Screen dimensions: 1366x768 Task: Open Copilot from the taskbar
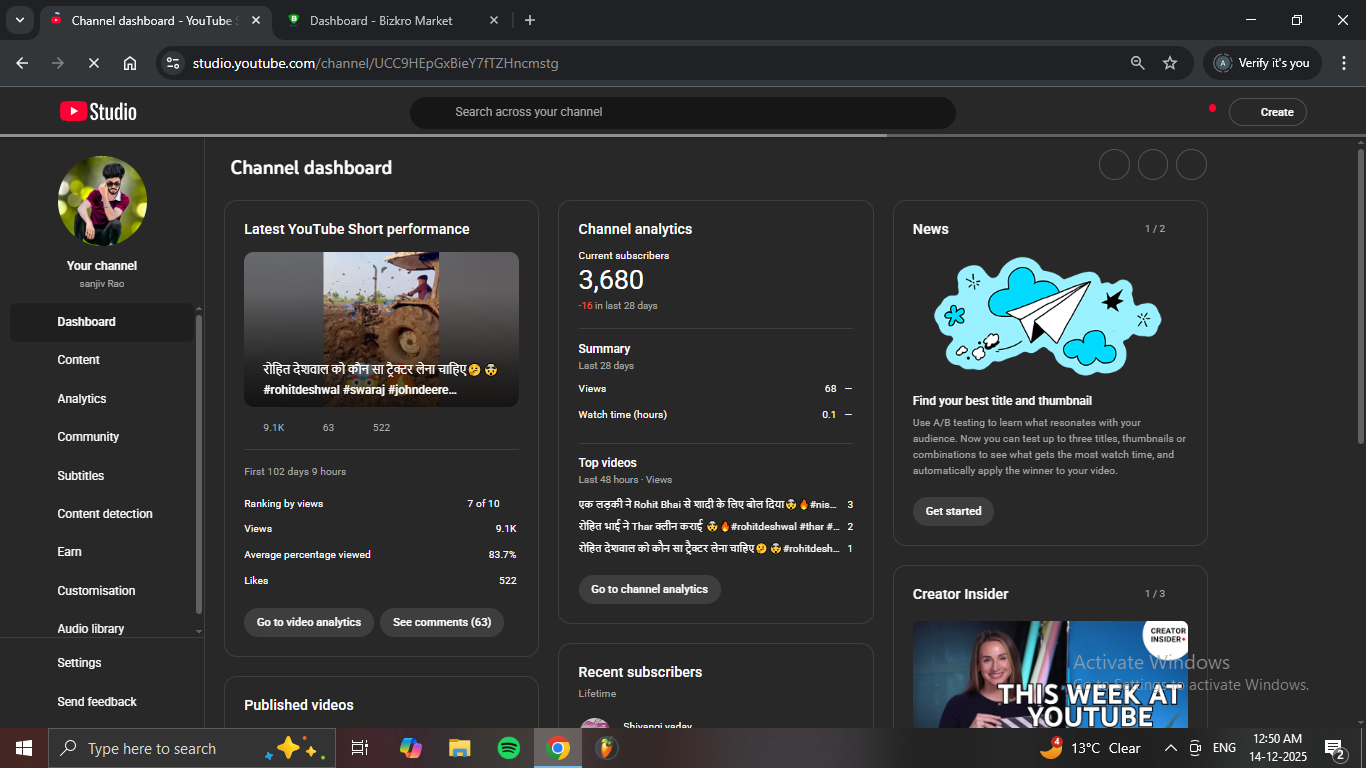pos(410,748)
